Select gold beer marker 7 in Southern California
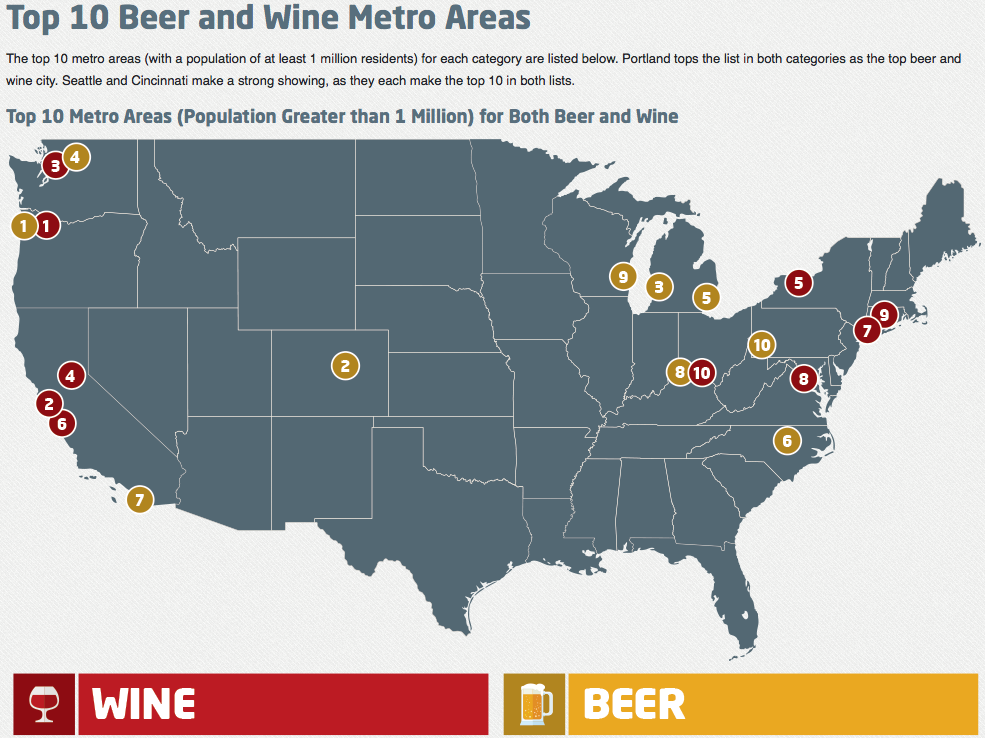This screenshot has height=738, width=985. [x=139, y=500]
